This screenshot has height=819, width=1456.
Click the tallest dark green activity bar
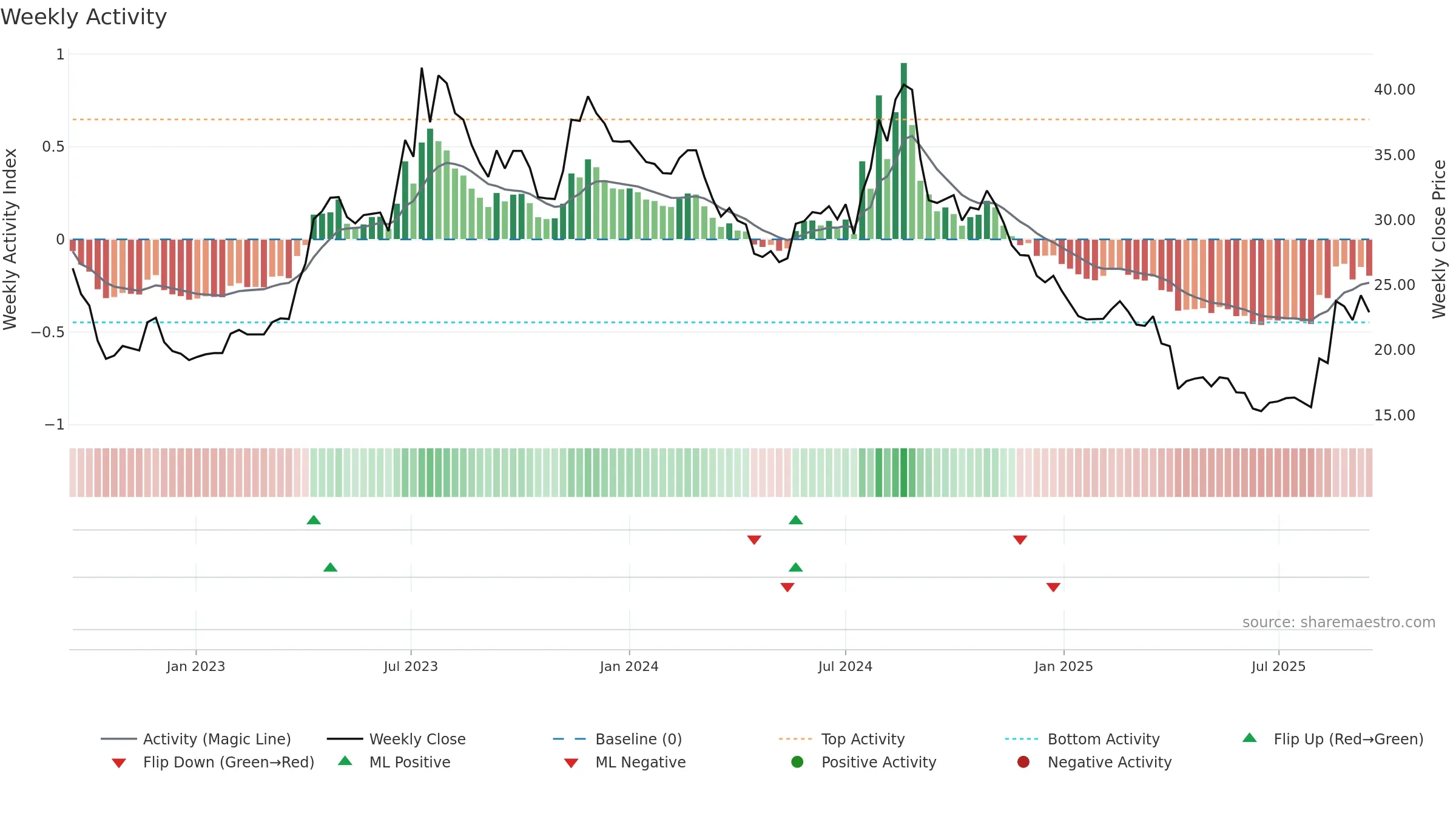pyautogui.click(x=904, y=150)
